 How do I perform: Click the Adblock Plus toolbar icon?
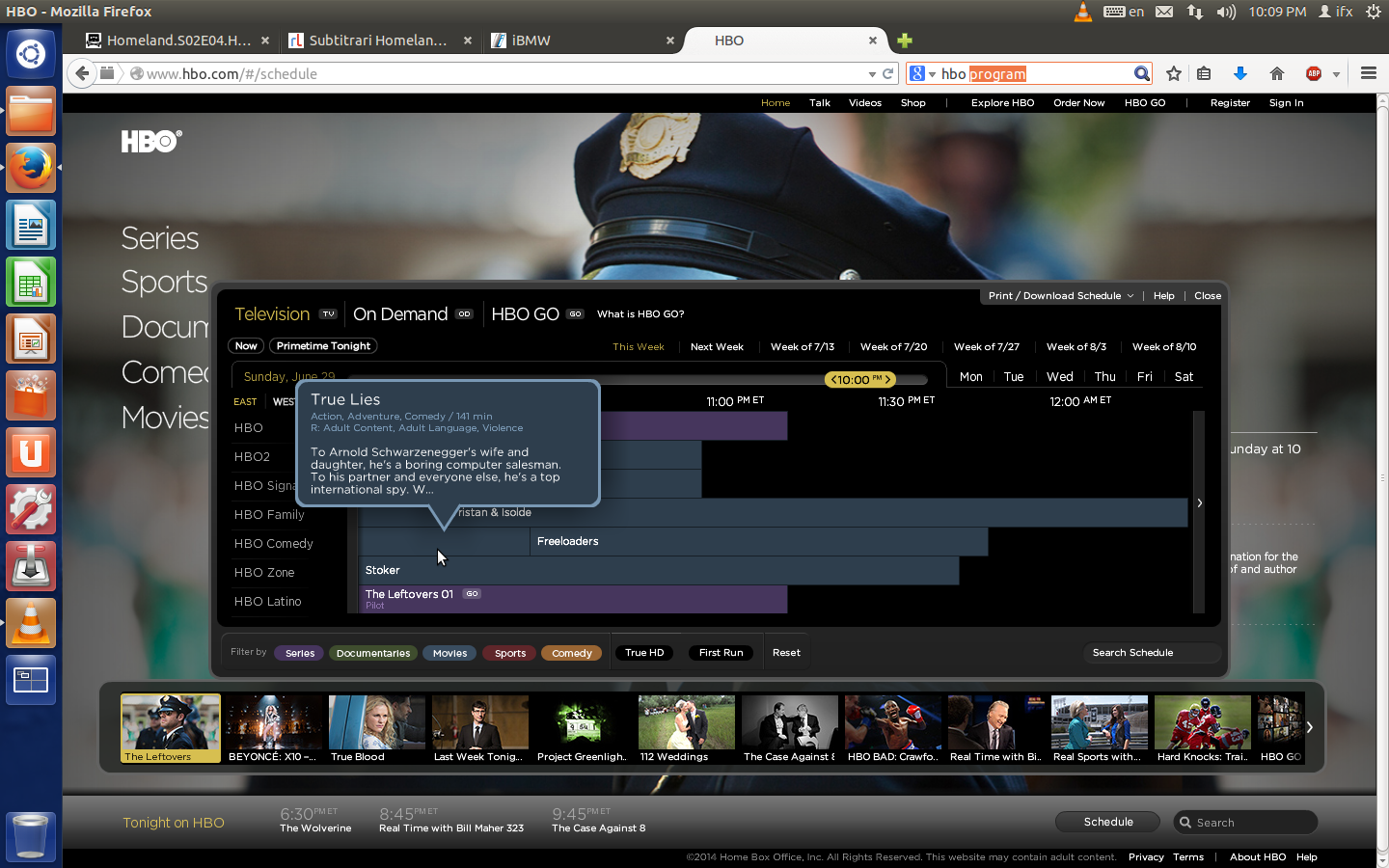tap(1314, 73)
